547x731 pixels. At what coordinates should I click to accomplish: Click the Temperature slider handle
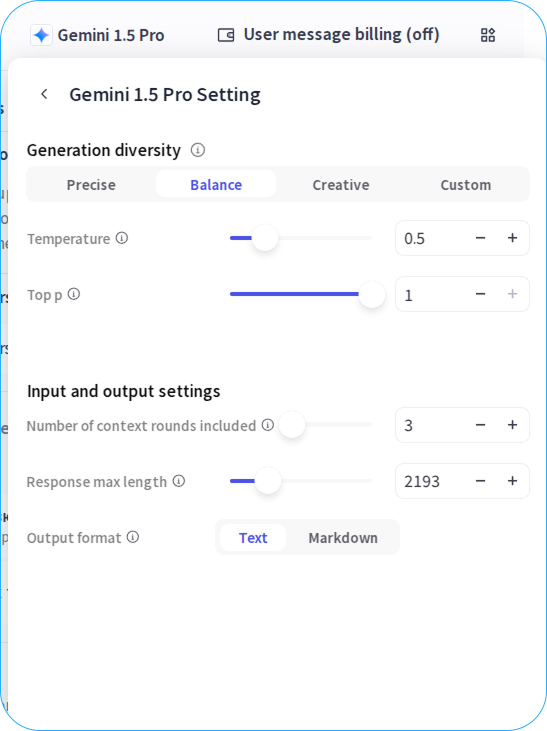(x=265, y=238)
